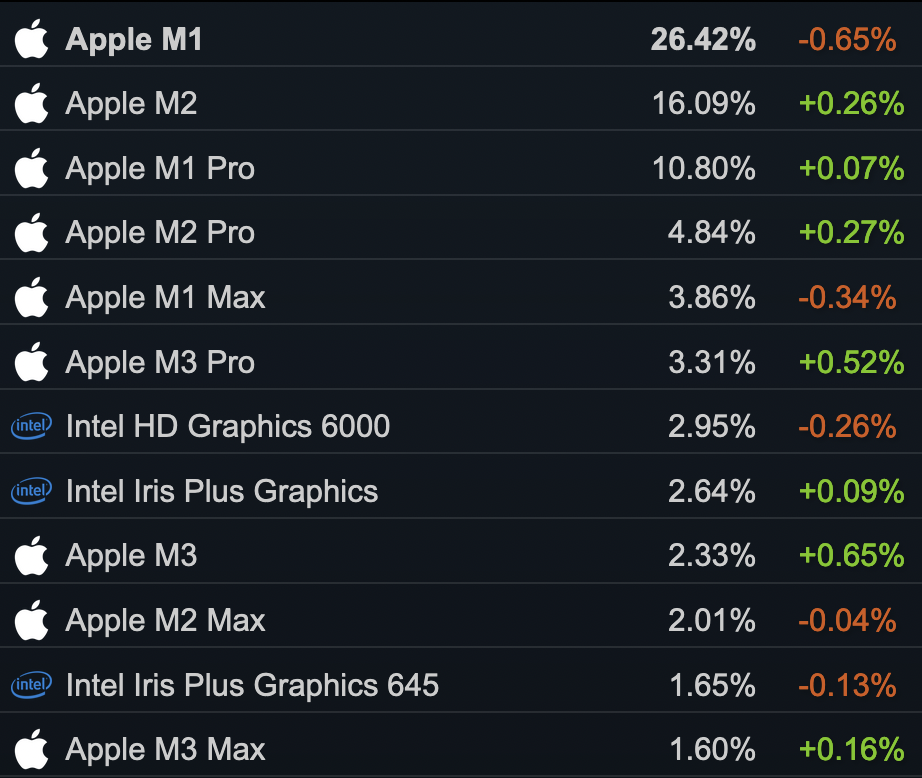Click the Apple icon on the M2 Max row

pos(31,620)
